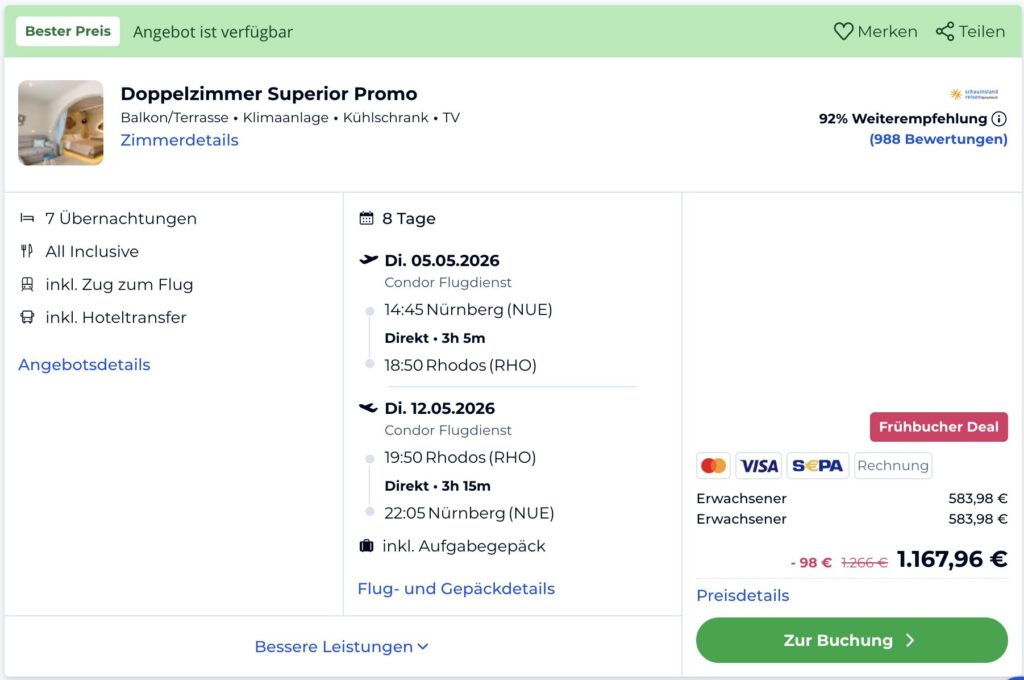Select the SEPA payment icon
Screen dimensions: 1024x680
817,465
